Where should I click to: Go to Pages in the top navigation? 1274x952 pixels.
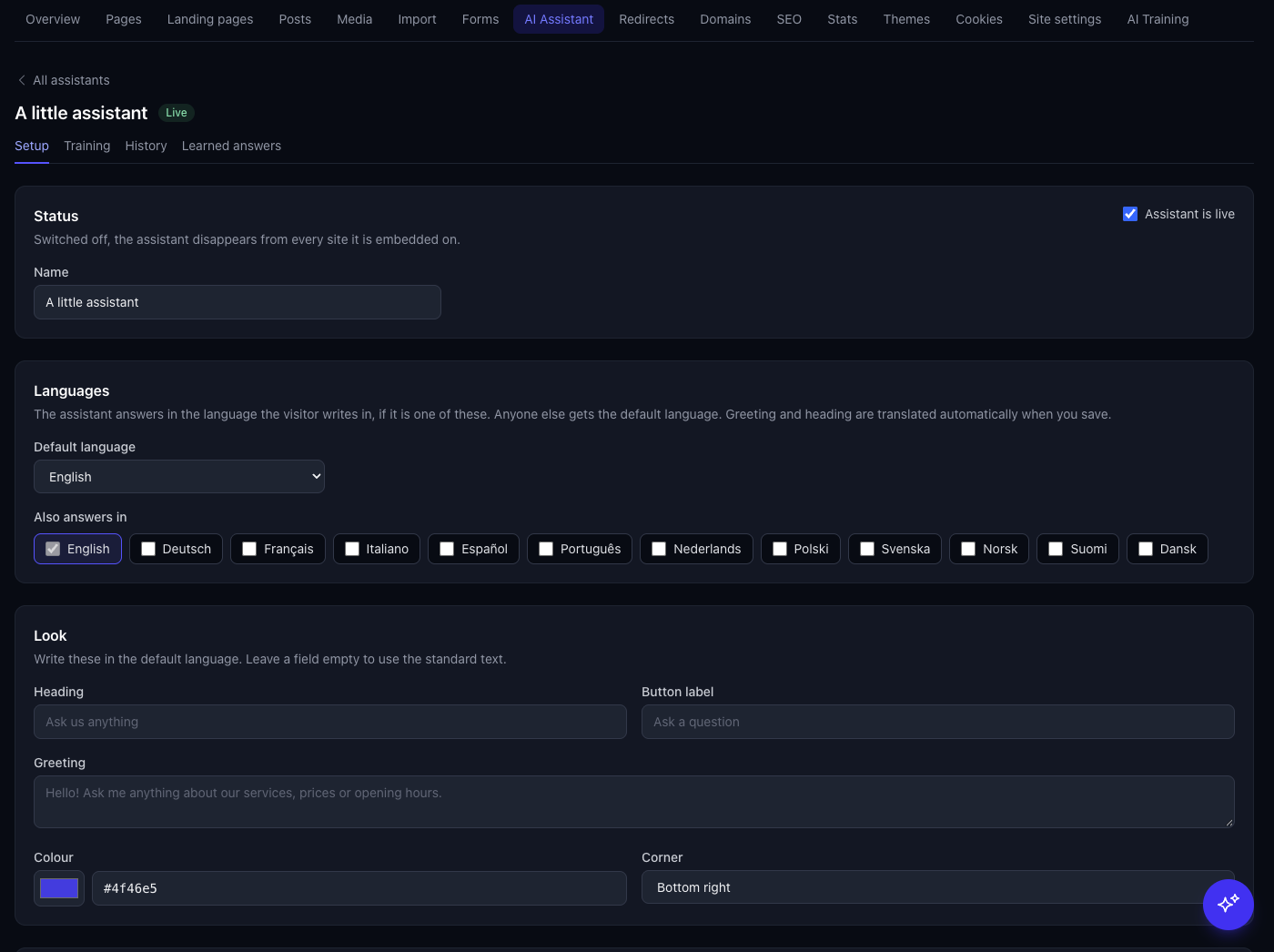pos(124,19)
